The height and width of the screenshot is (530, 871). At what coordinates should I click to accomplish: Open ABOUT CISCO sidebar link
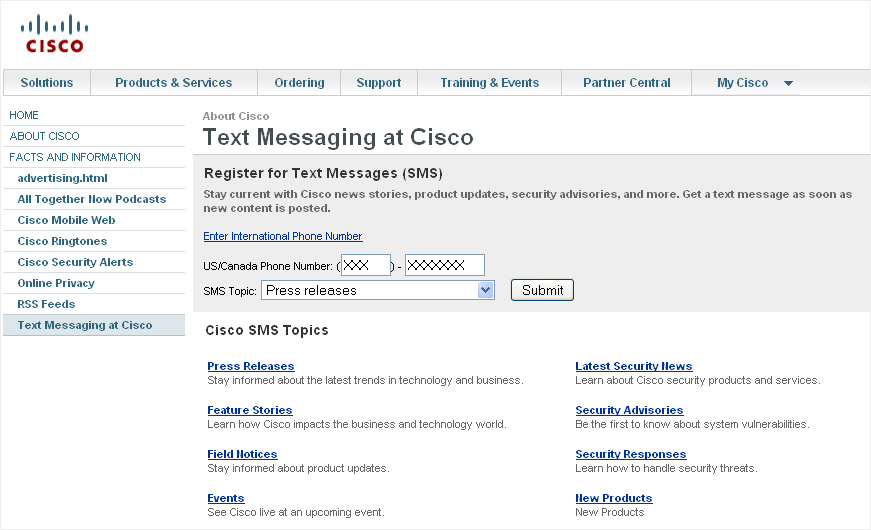[44, 136]
